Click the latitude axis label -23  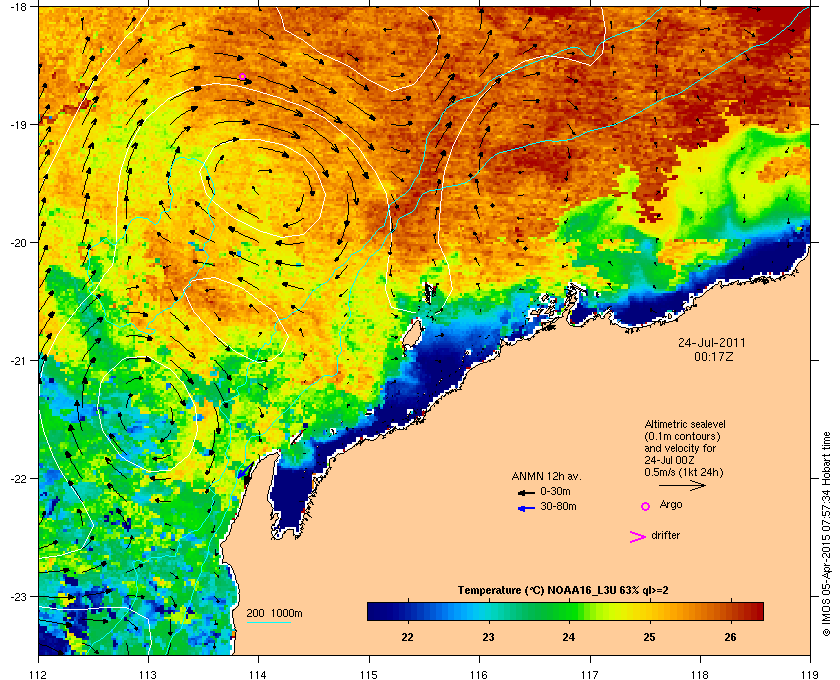18,596
